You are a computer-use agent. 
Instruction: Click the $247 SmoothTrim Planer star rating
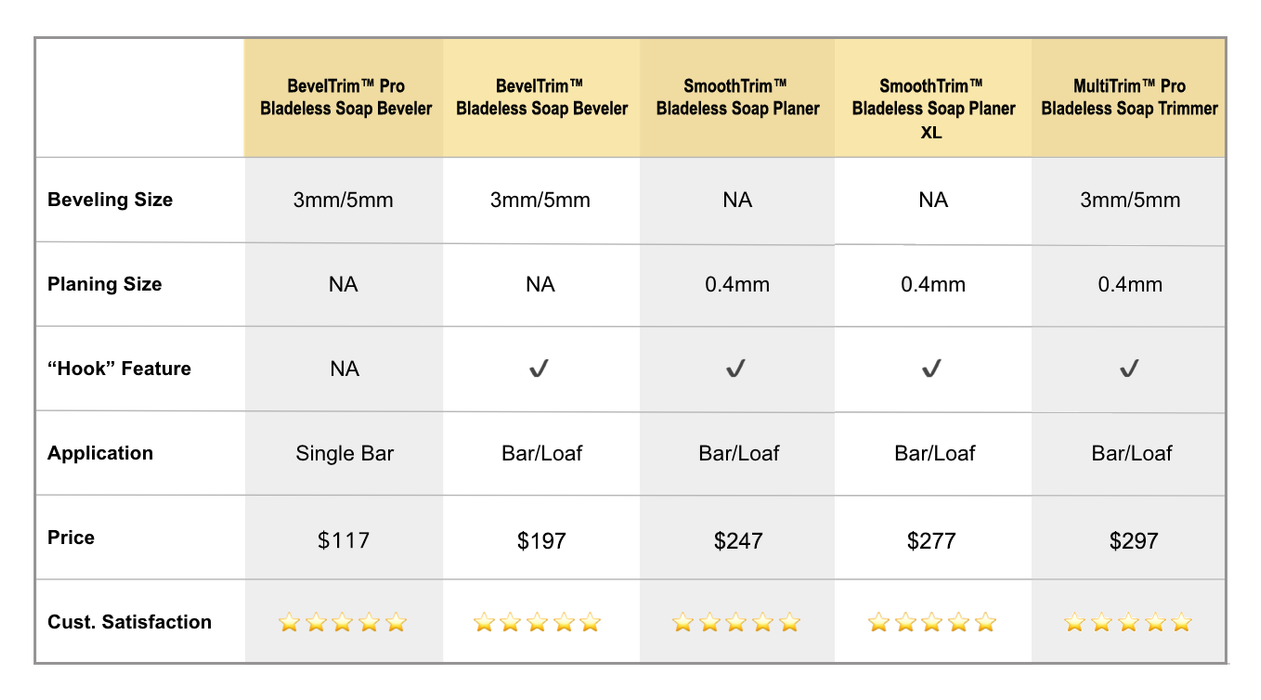coord(736,623)
